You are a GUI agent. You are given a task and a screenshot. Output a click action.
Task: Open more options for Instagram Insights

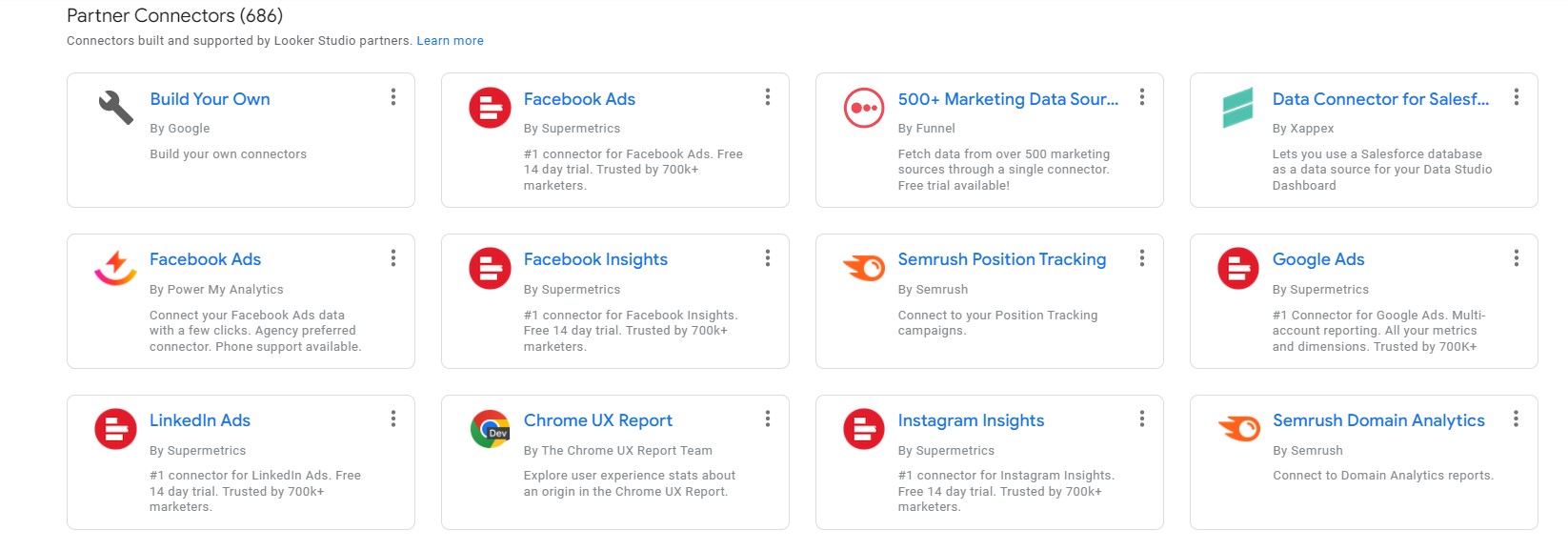point(1142,418)
